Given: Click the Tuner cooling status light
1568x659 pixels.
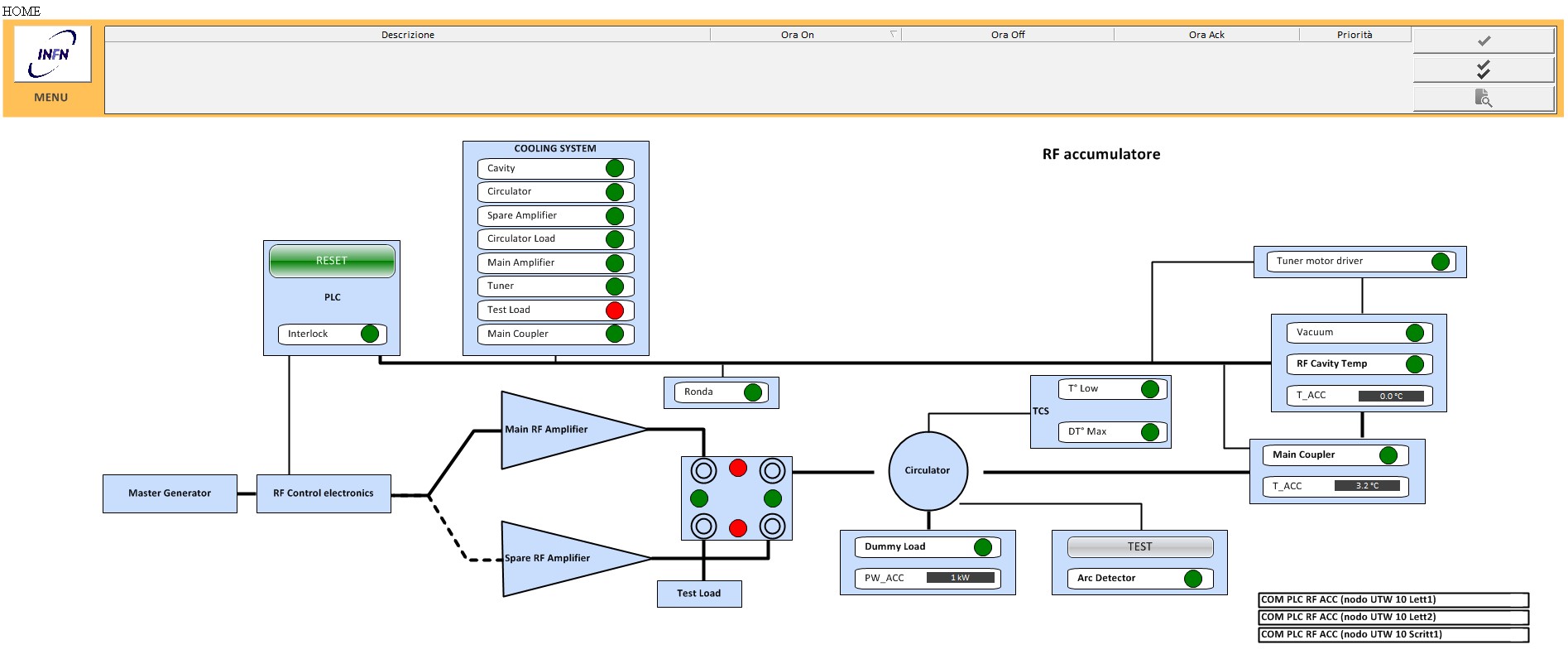Looking at the screenshot, I should 615,286.
